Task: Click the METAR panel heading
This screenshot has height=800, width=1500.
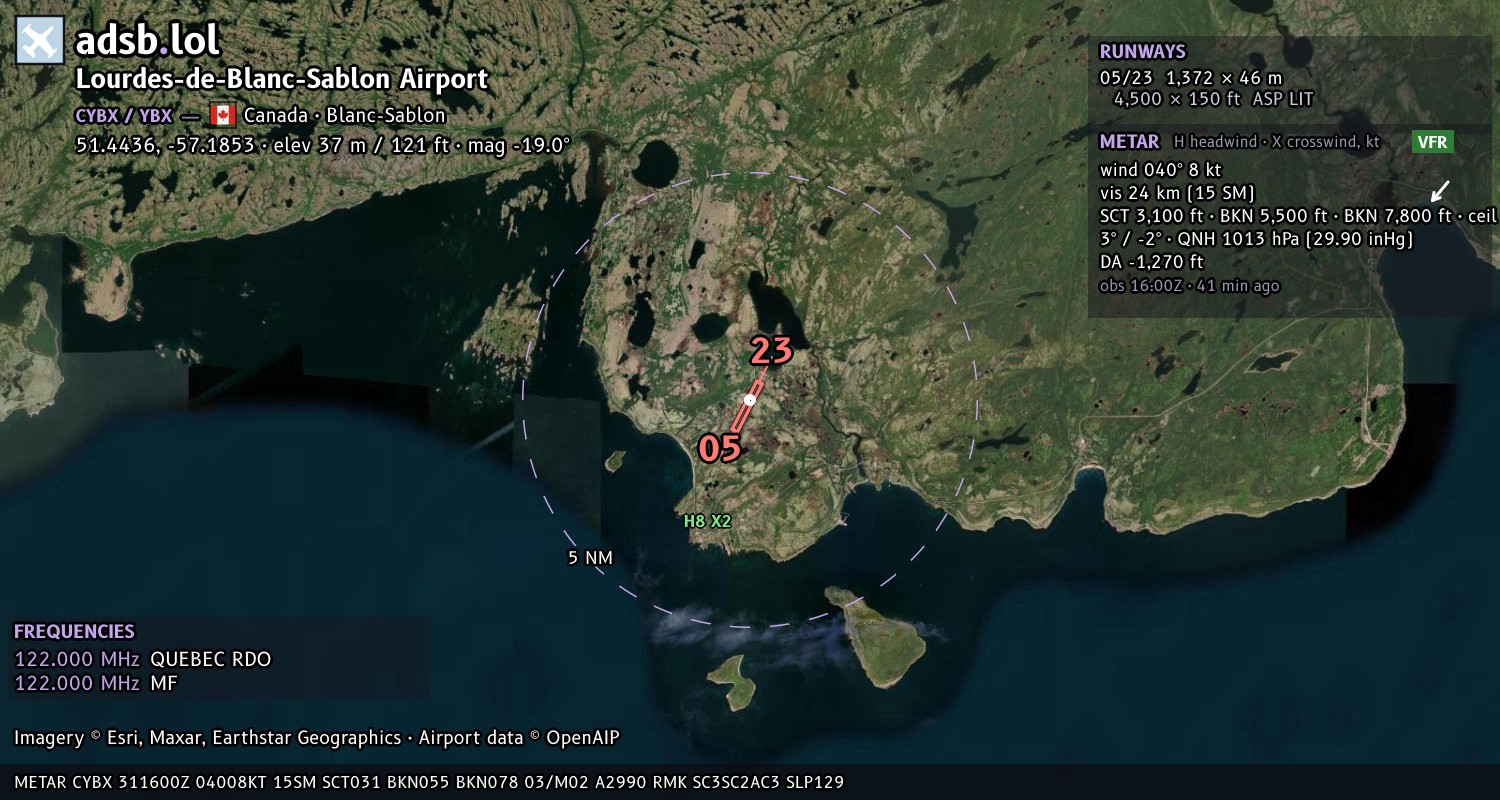Action: coord(1129,142)
